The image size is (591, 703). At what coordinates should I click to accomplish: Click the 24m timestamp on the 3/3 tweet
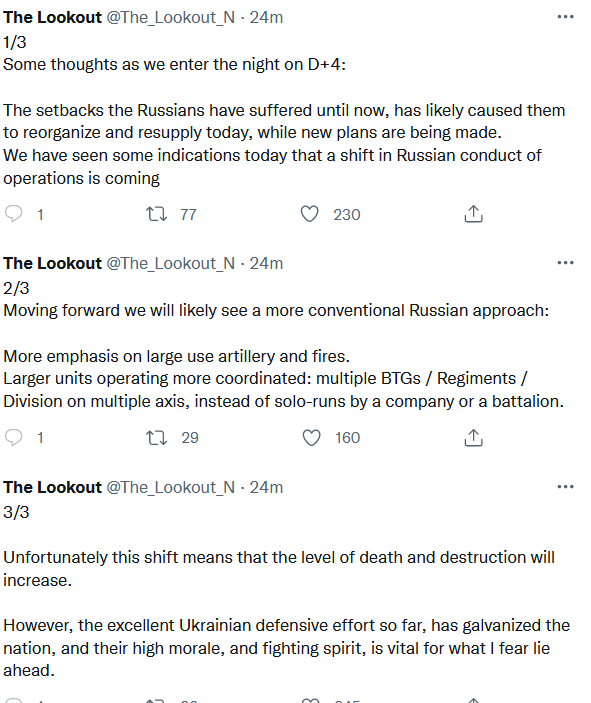tap(266, 487)
